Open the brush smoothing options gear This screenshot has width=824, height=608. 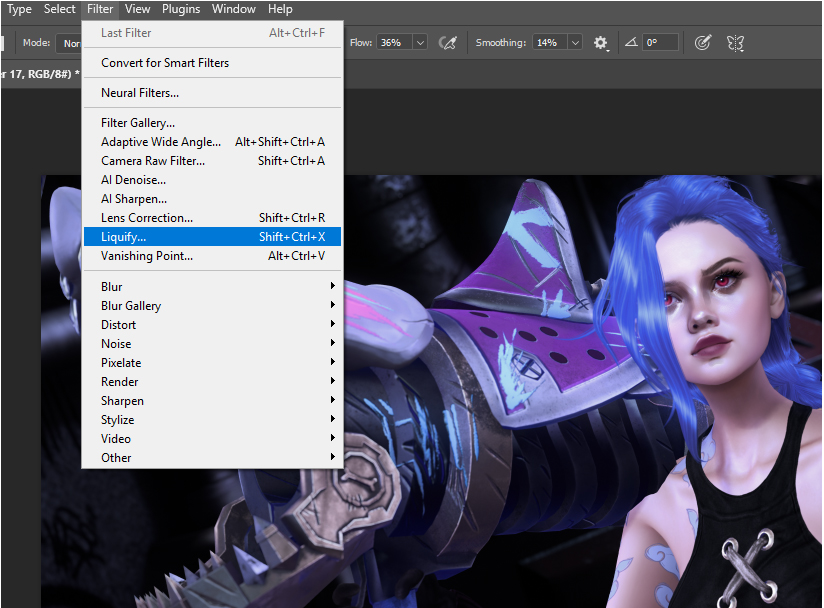[601, 42]
